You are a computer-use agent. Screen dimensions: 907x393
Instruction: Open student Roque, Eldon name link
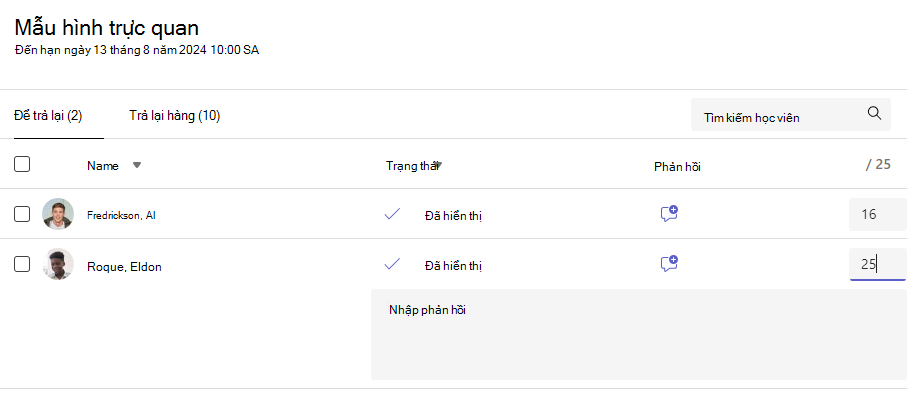coord(124,267)
